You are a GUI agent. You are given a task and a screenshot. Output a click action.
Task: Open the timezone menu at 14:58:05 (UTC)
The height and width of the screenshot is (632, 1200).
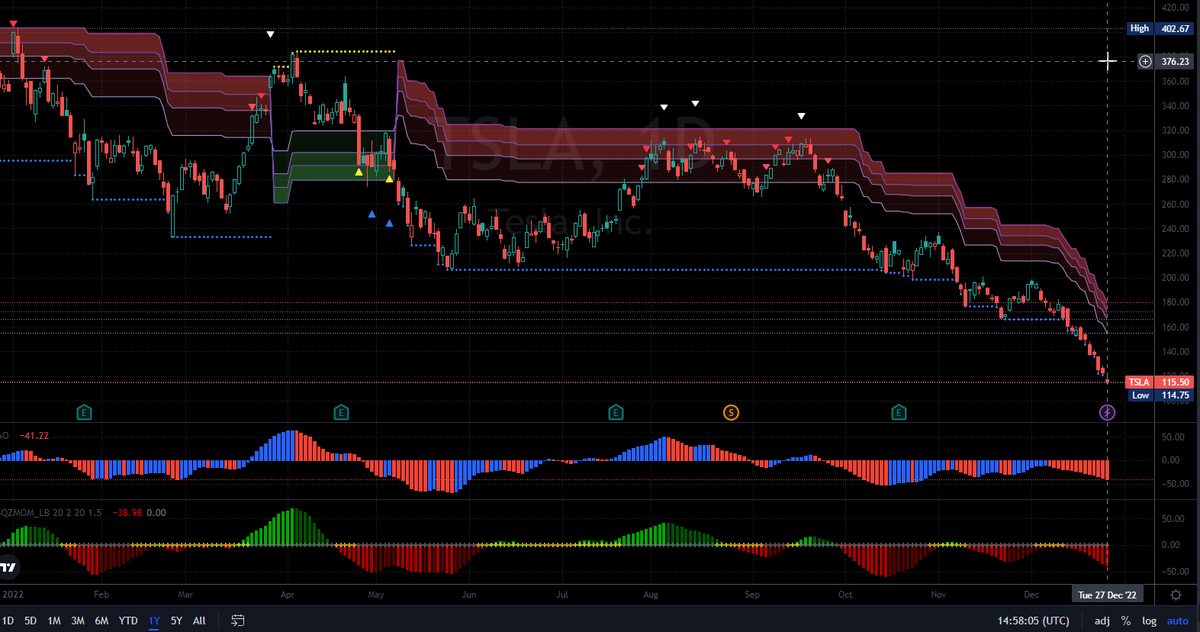coord(1032,620)
